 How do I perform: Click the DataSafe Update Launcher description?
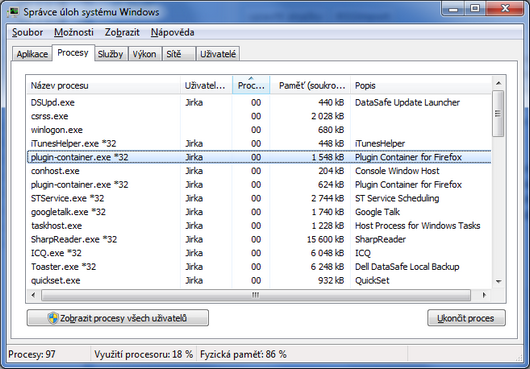pos(407,102)
